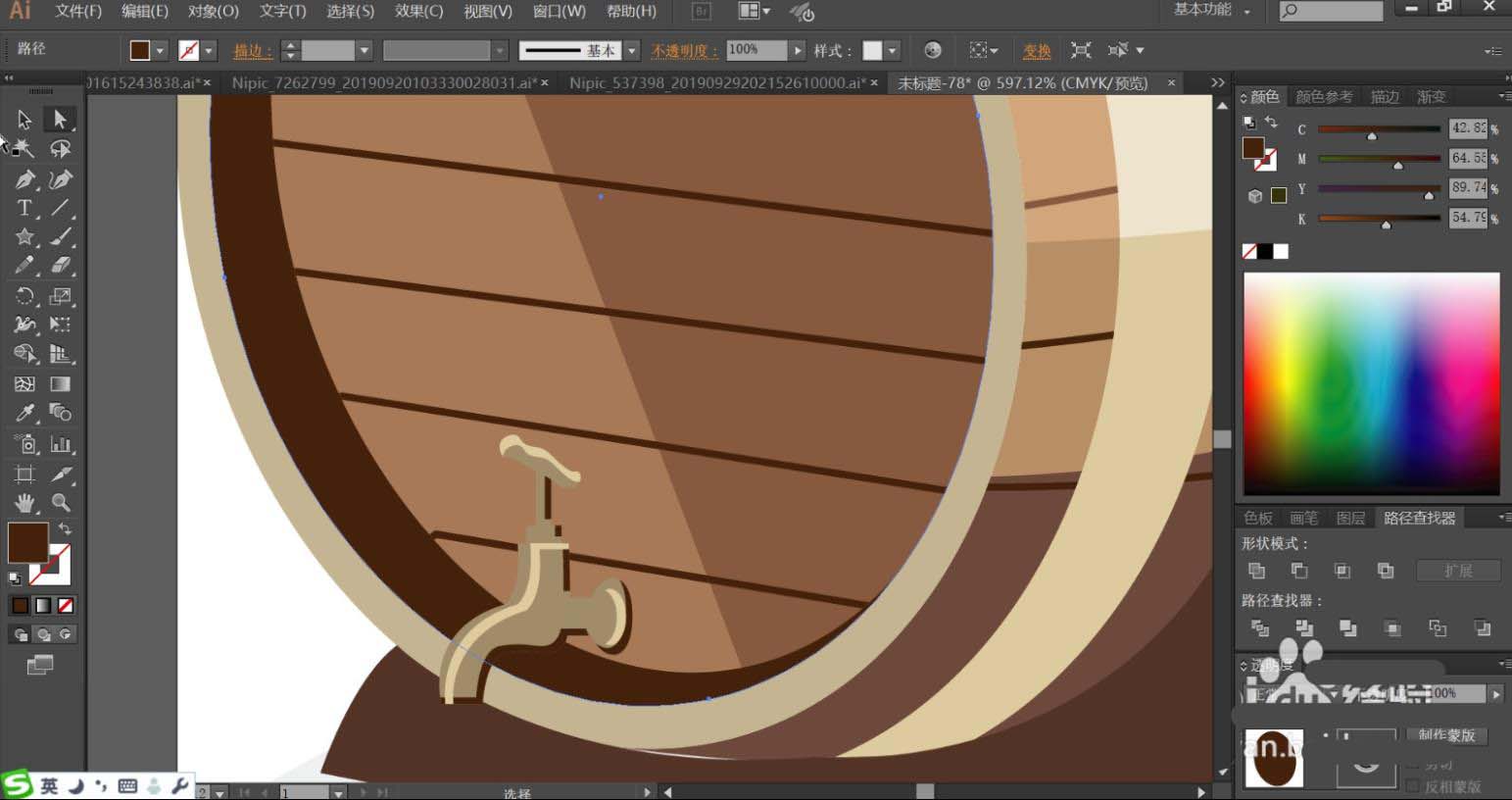Expand the opacity 100% arrow
This screenshot has width=1512, height=800.
[798, 50]
